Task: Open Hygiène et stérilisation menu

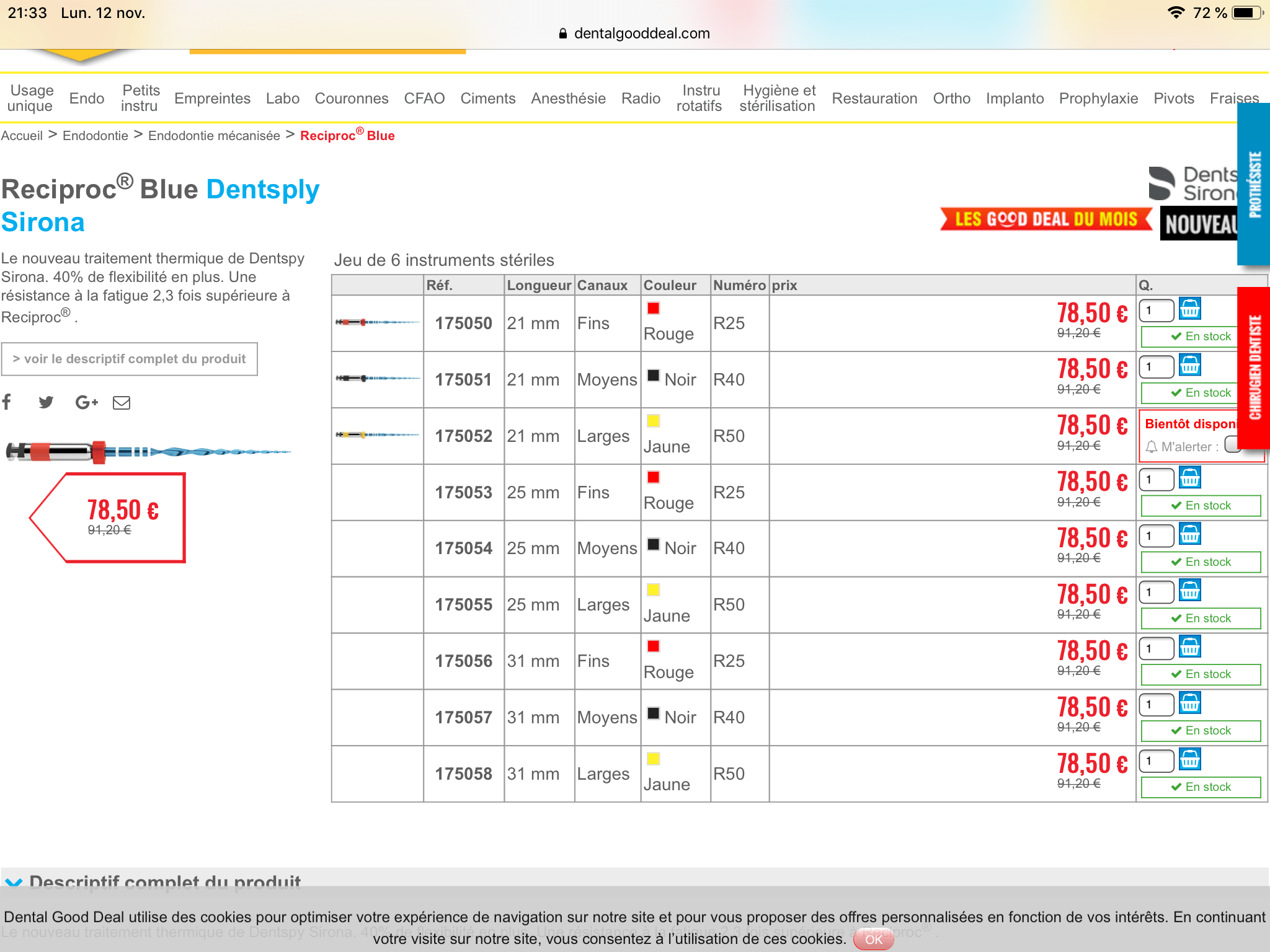Action: point(777,99)
